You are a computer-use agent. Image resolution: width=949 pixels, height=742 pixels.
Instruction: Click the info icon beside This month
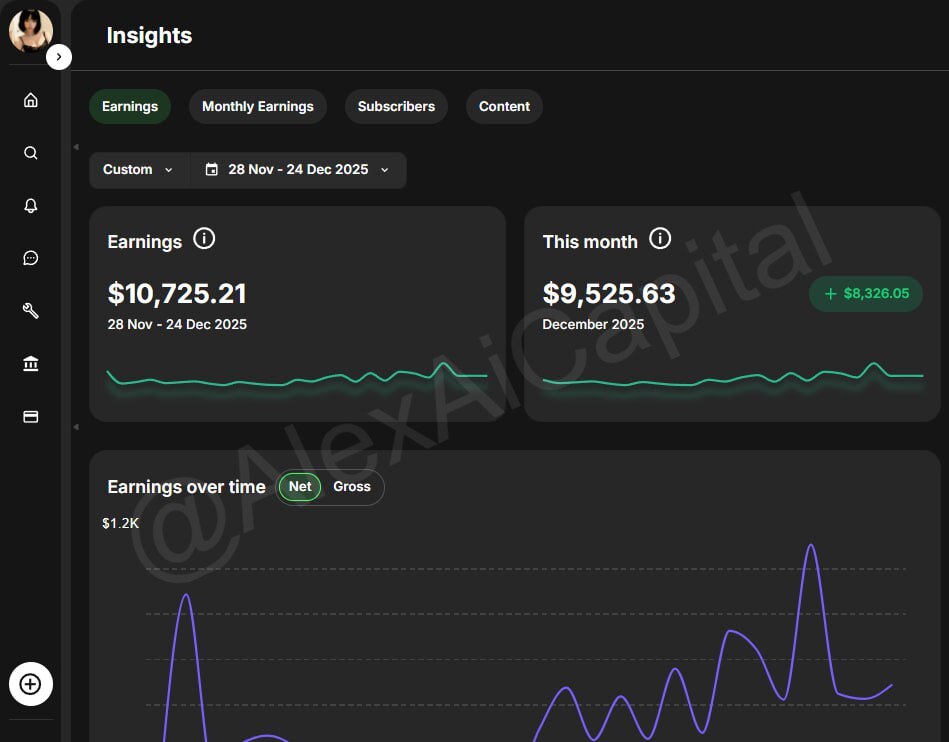click(660, 239)
